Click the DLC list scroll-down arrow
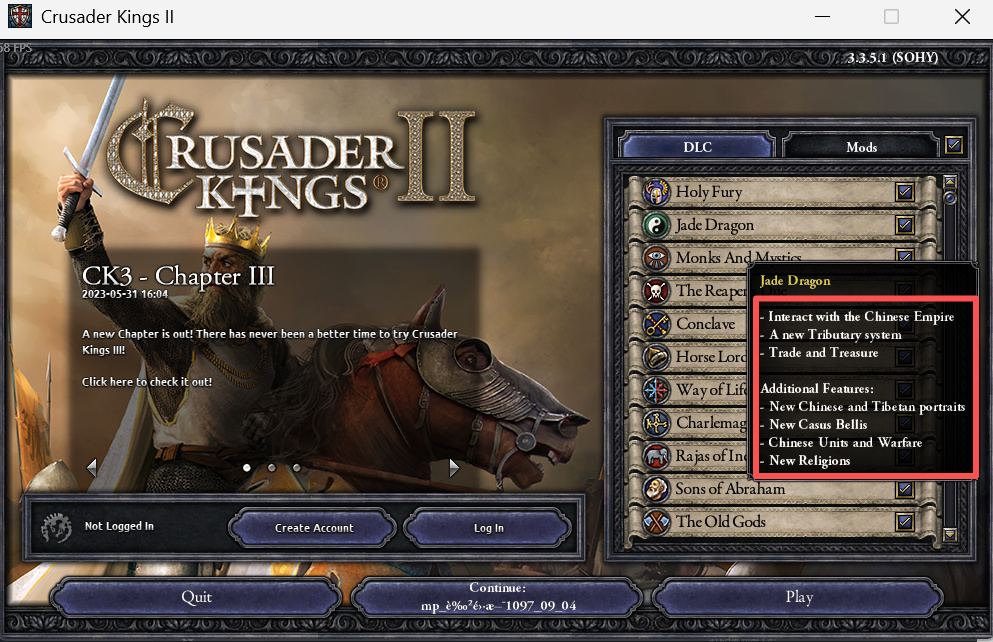Image resolution: width=993 pixels, height=642 pixels. (949, 534)
